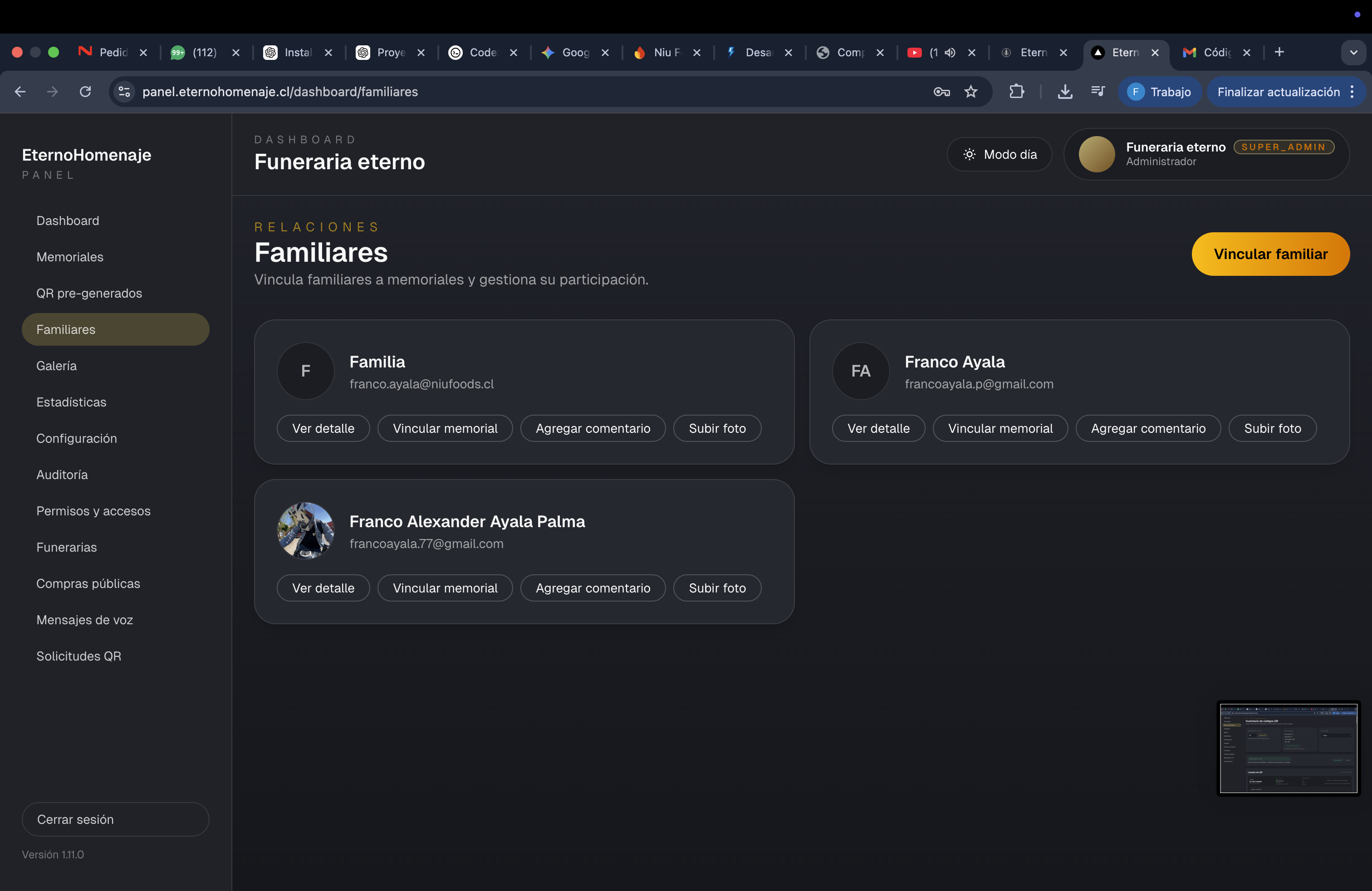This screenshot has width=1372, height=891.
Task: Click the FA avatar on Franco Ayala's card
Action: click(861, 371)
